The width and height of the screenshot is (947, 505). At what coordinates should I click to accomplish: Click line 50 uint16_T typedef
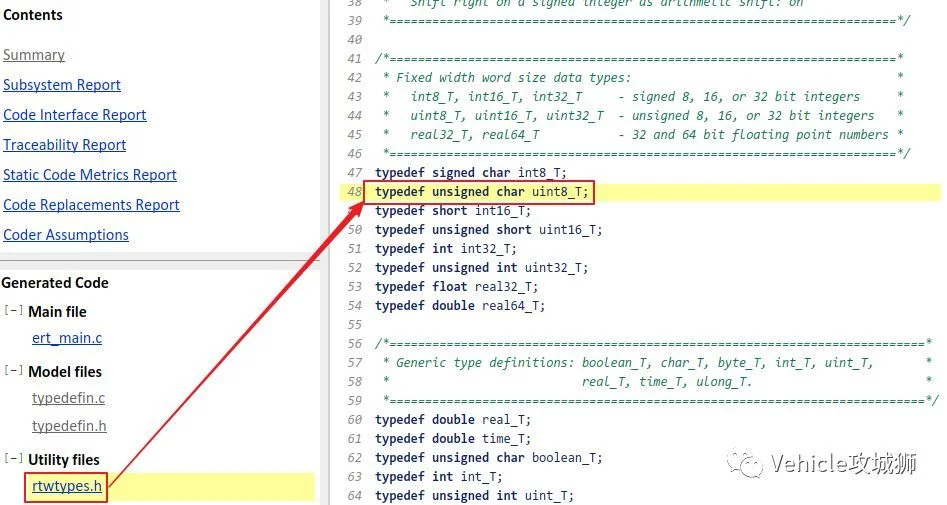click(x=489, y=230)
